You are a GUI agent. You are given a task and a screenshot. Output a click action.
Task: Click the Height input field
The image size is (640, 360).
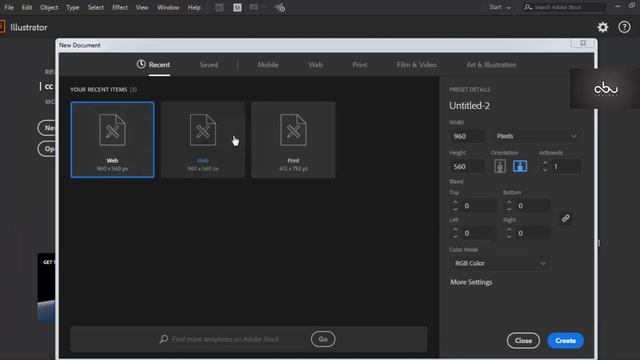pyautogui.click(x=467, y=166)
